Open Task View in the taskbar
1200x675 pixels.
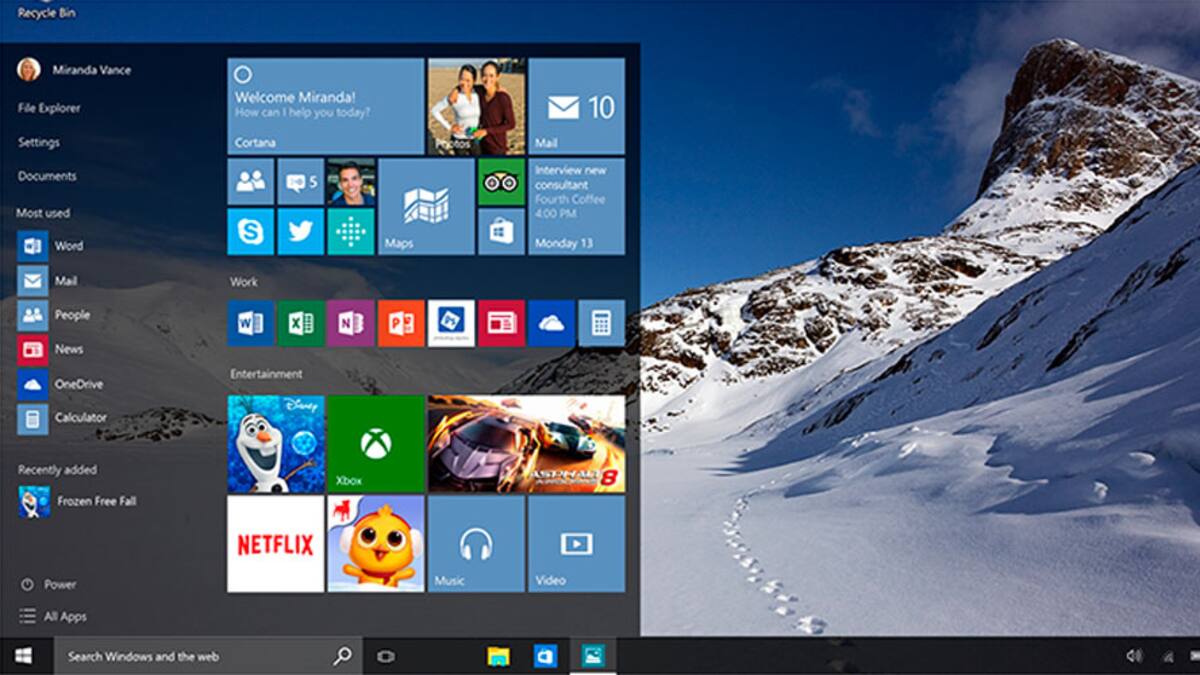click(x=386, y=657)
